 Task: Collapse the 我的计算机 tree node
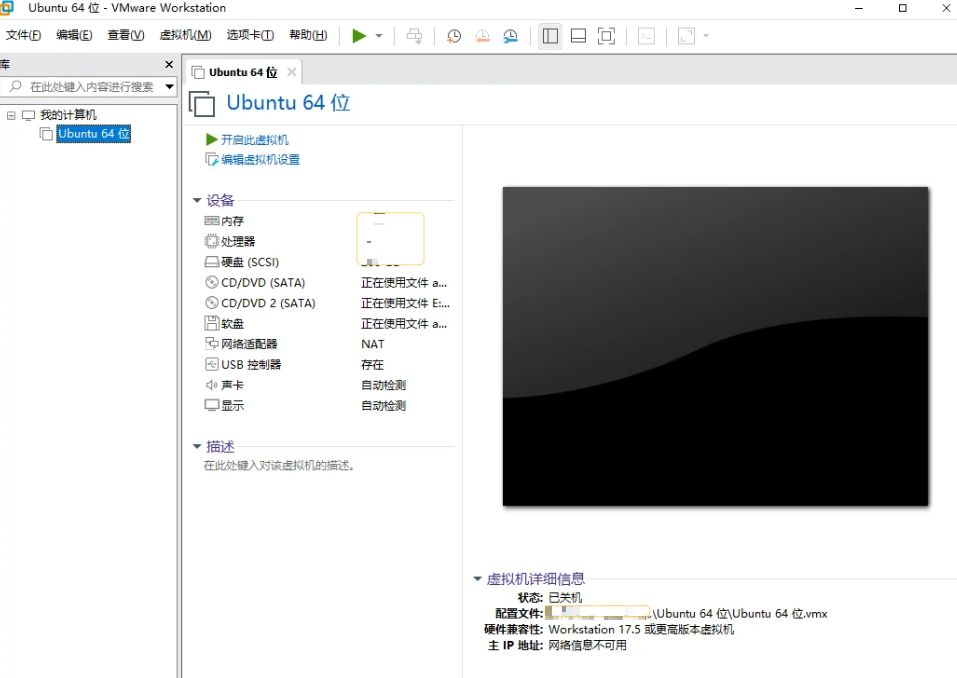point(11,115)
